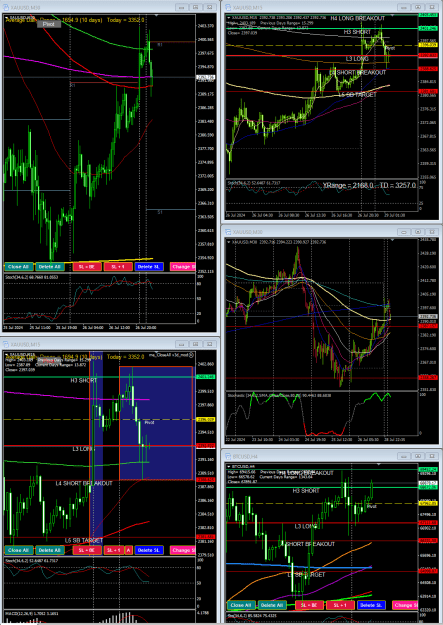The height and width of the screenshot is (625, 443).
Task: Click the chart icon of the H4 LONG BREAKOUT XAUUSD,M15 window
Action: tap(228, 7)
